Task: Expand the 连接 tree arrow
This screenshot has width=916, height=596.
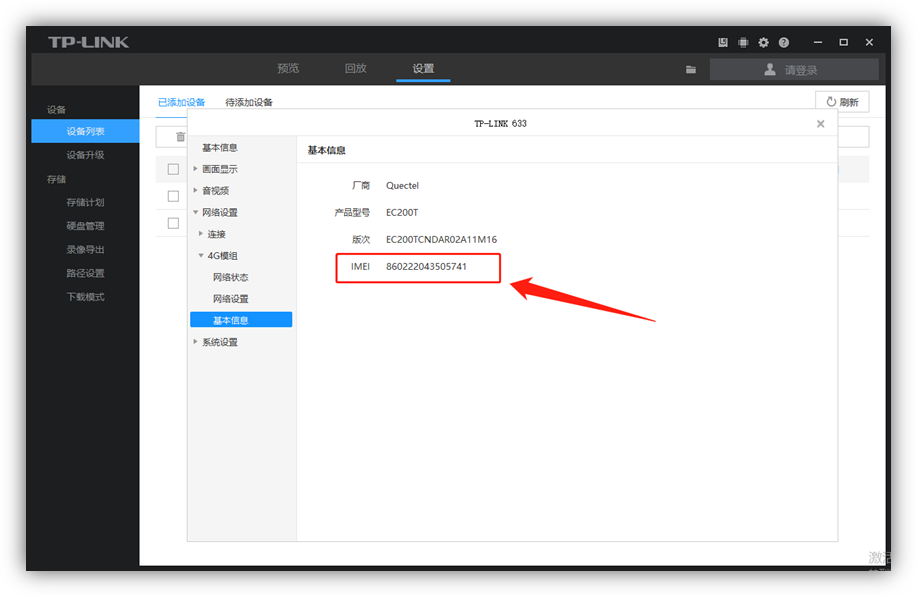Action: [x=200, y=233]
